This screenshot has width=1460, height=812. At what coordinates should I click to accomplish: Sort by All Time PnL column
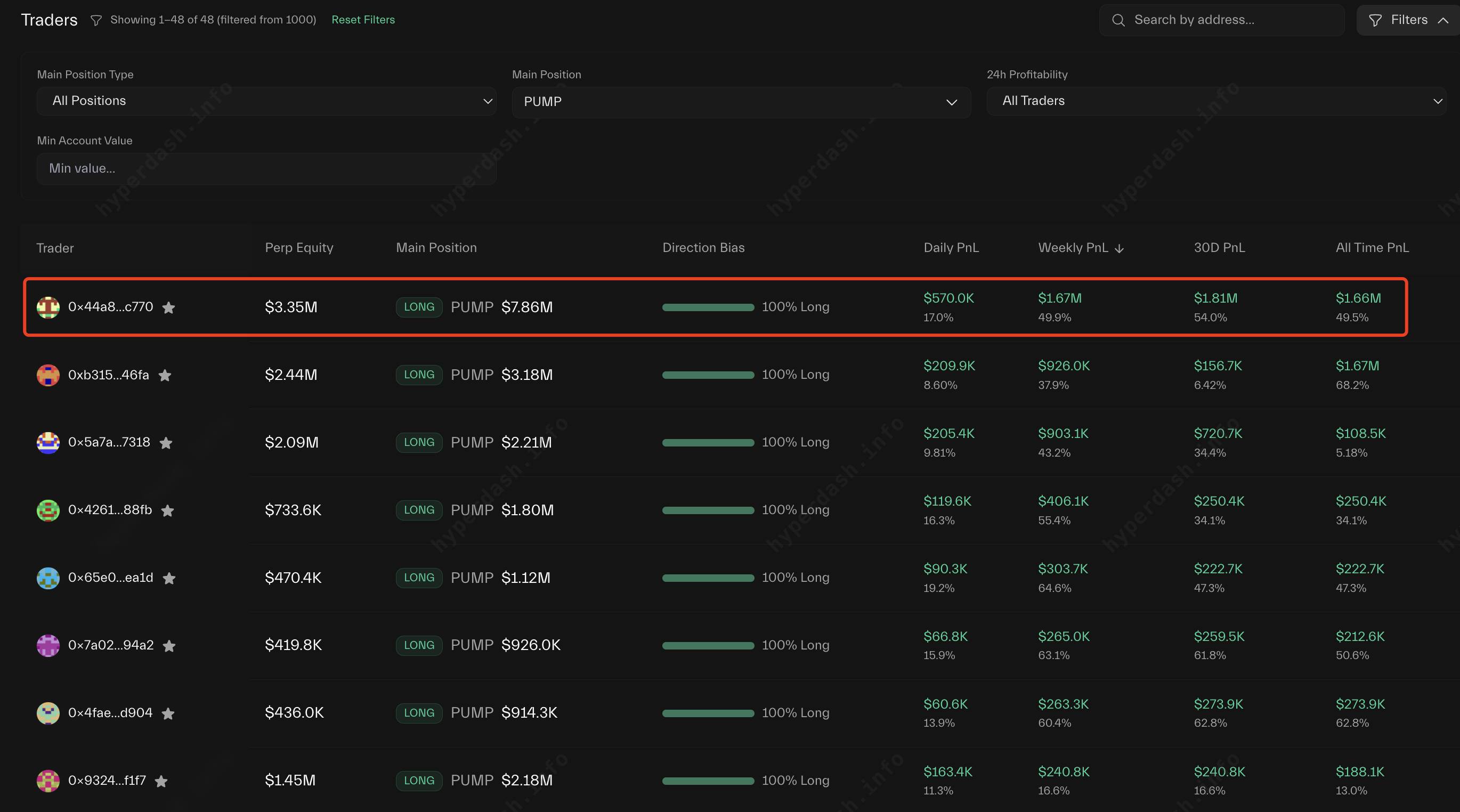(1372, 248)
